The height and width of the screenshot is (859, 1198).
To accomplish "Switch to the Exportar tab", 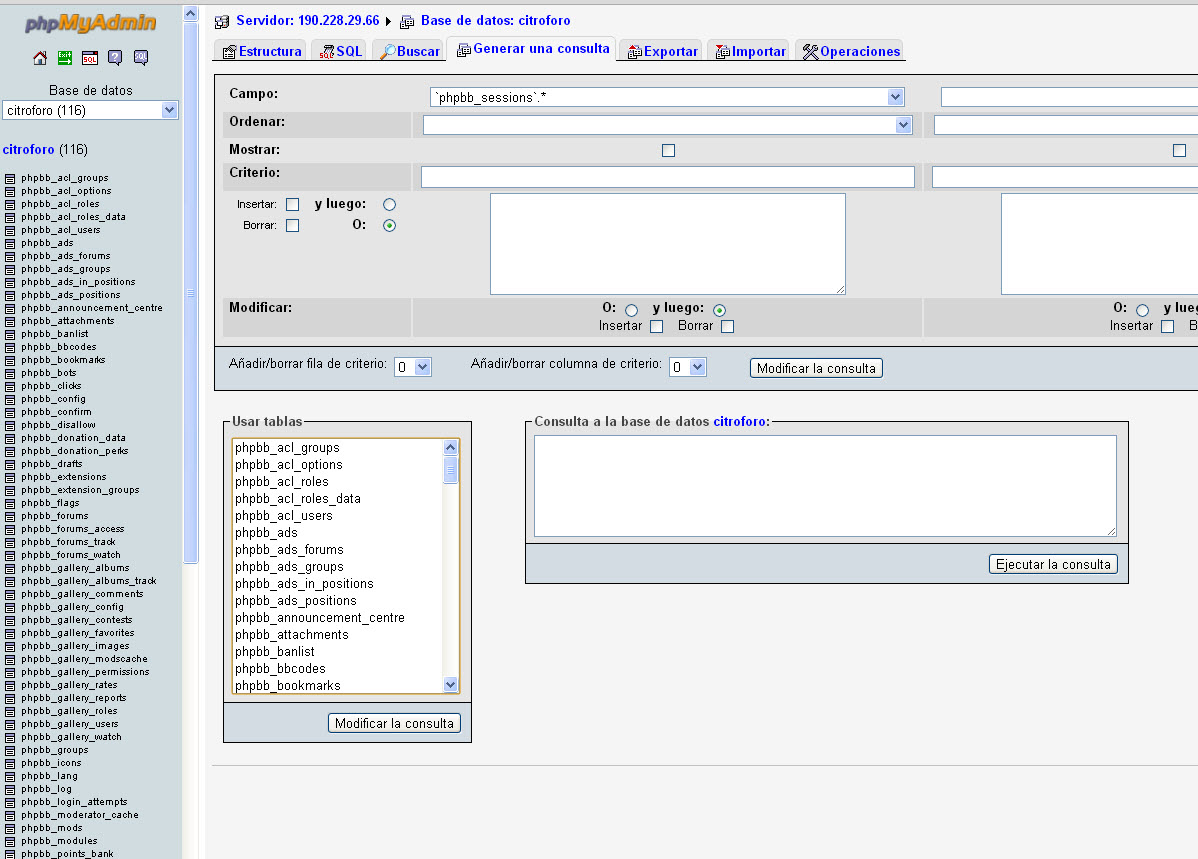I will tap(662, 51).
